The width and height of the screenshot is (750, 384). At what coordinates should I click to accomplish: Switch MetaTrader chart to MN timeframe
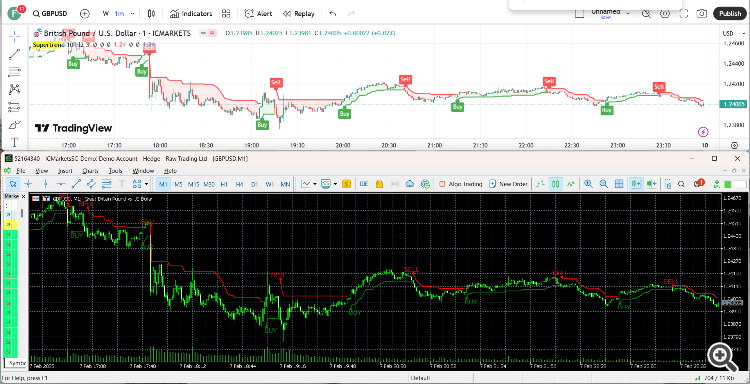click(285, 184)
